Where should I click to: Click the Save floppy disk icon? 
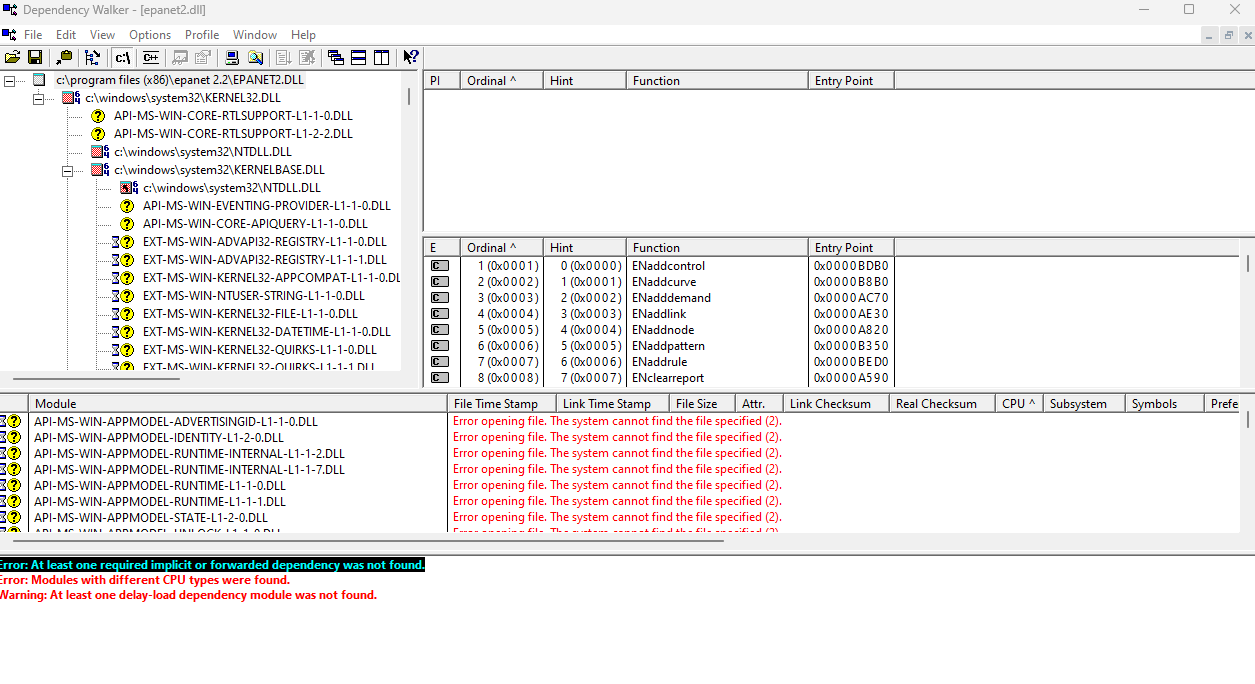point(35,57)
